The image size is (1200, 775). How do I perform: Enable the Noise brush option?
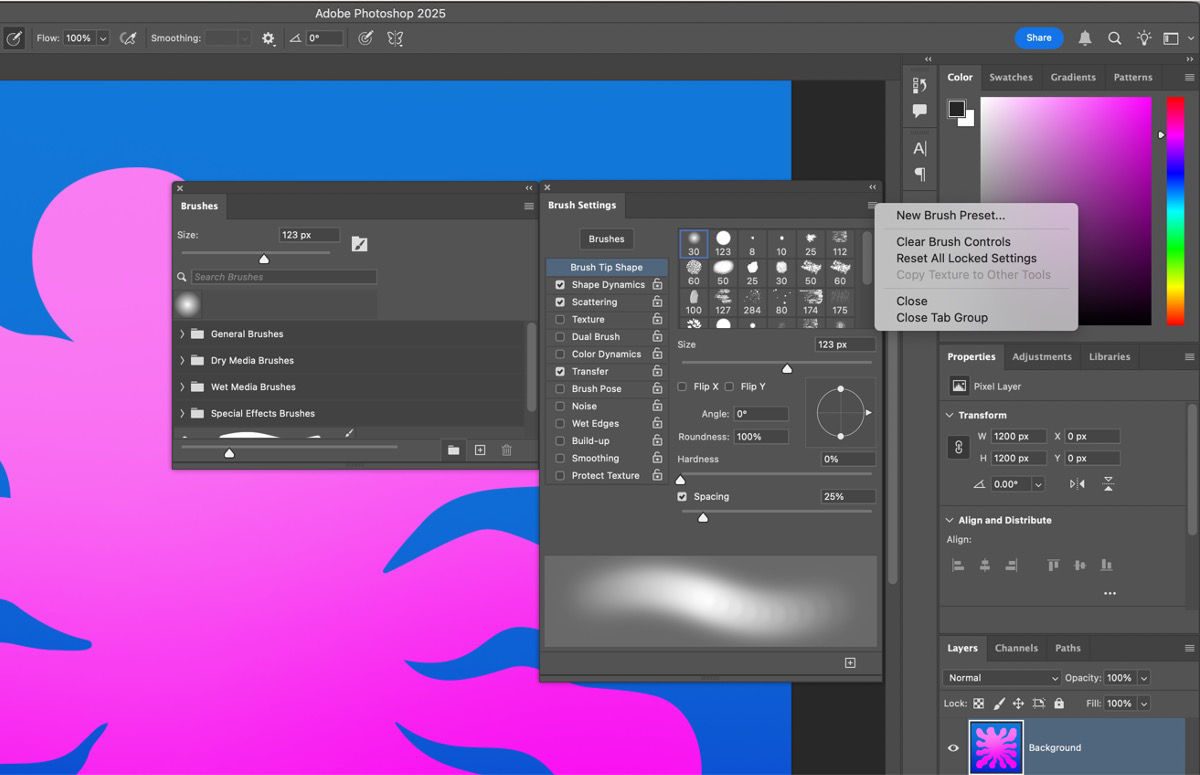click(560, 406)
